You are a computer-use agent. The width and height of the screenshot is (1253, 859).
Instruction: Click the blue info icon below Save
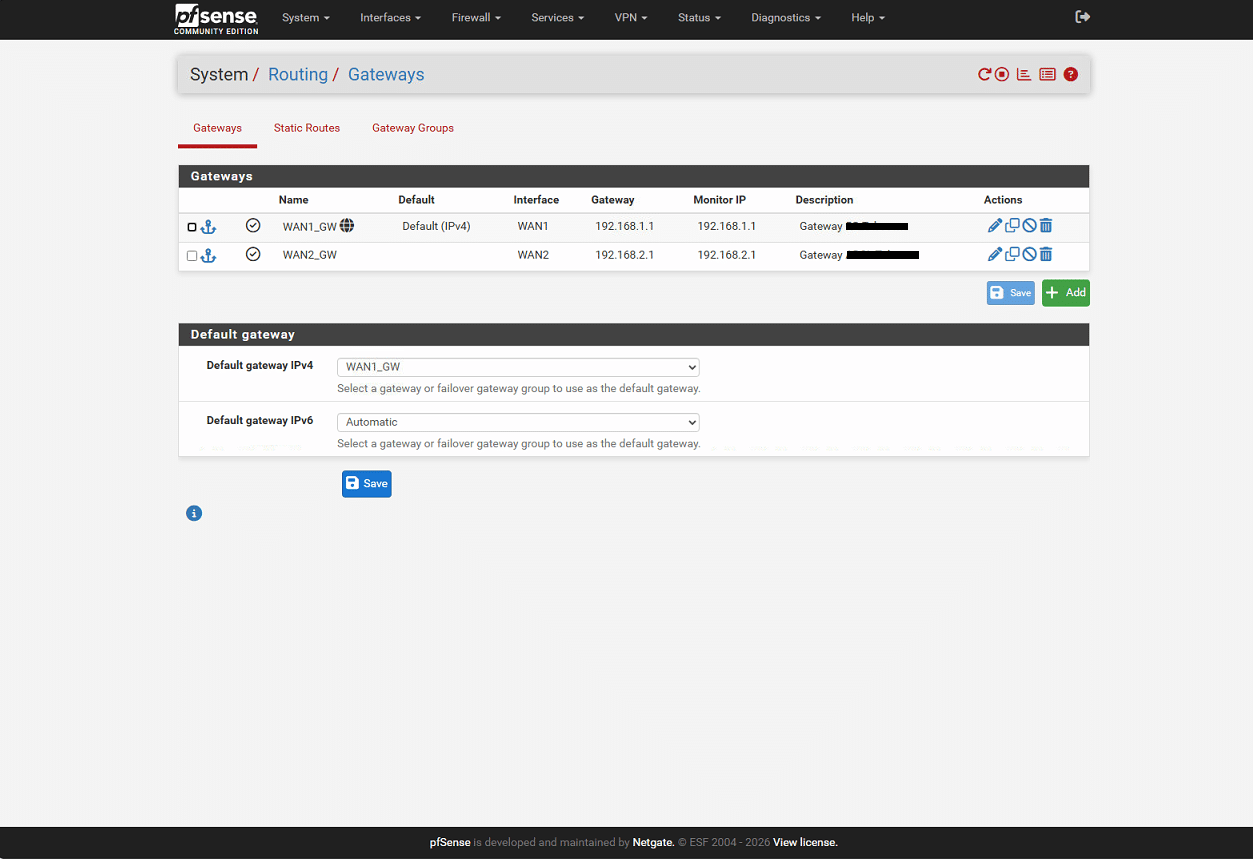click(x=194, y=513)
